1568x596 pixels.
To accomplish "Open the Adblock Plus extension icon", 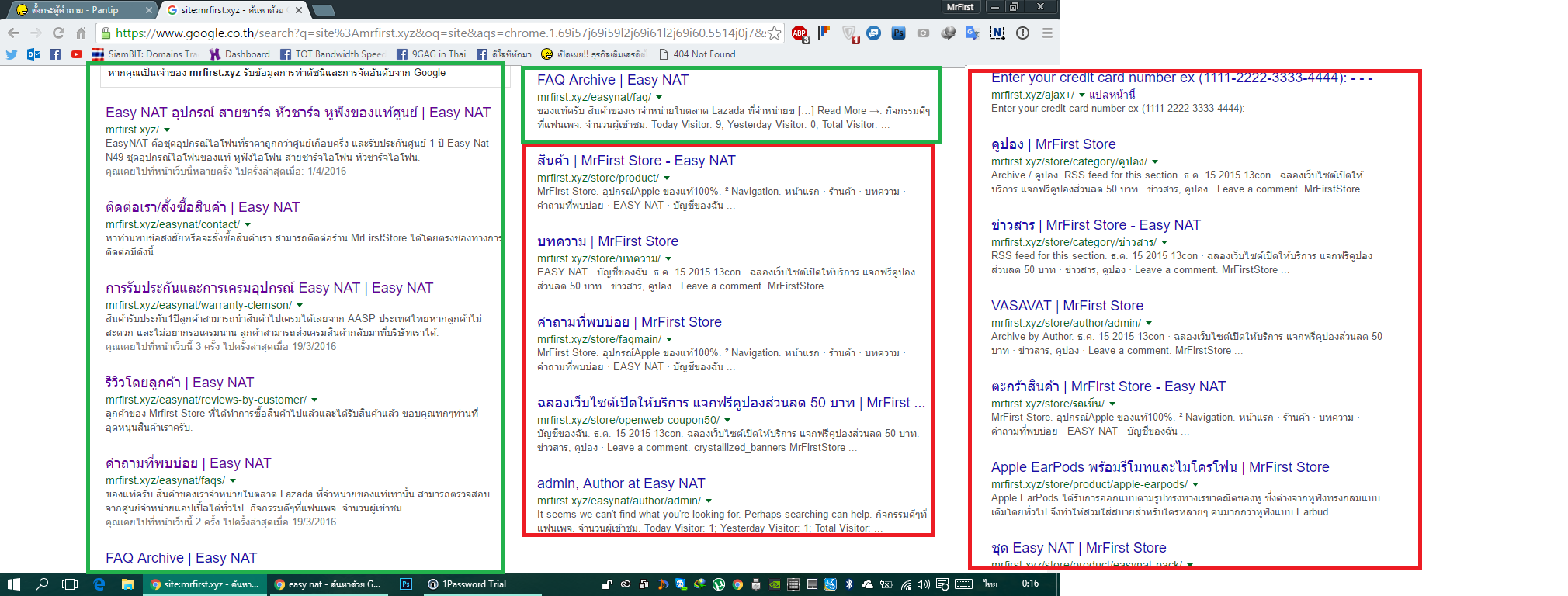I will tap(800, 33).
